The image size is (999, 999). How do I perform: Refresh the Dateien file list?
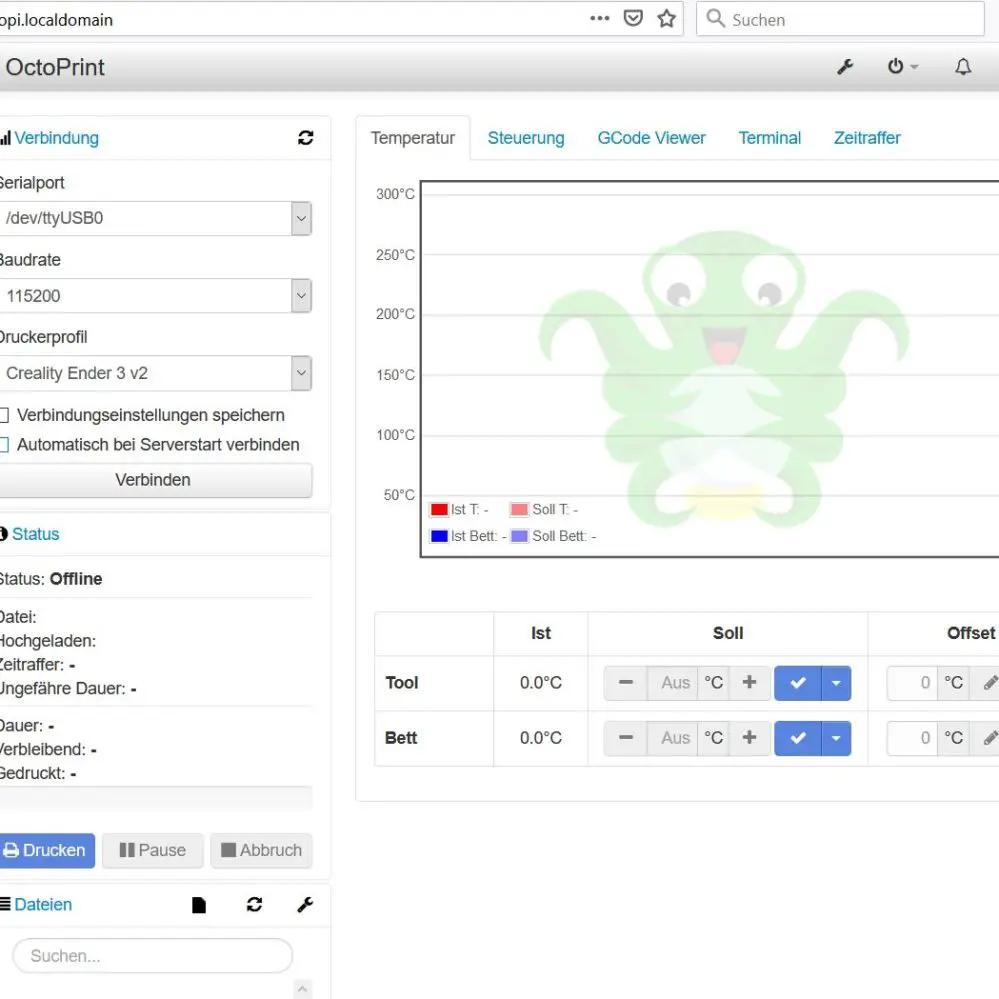[254, 905]
